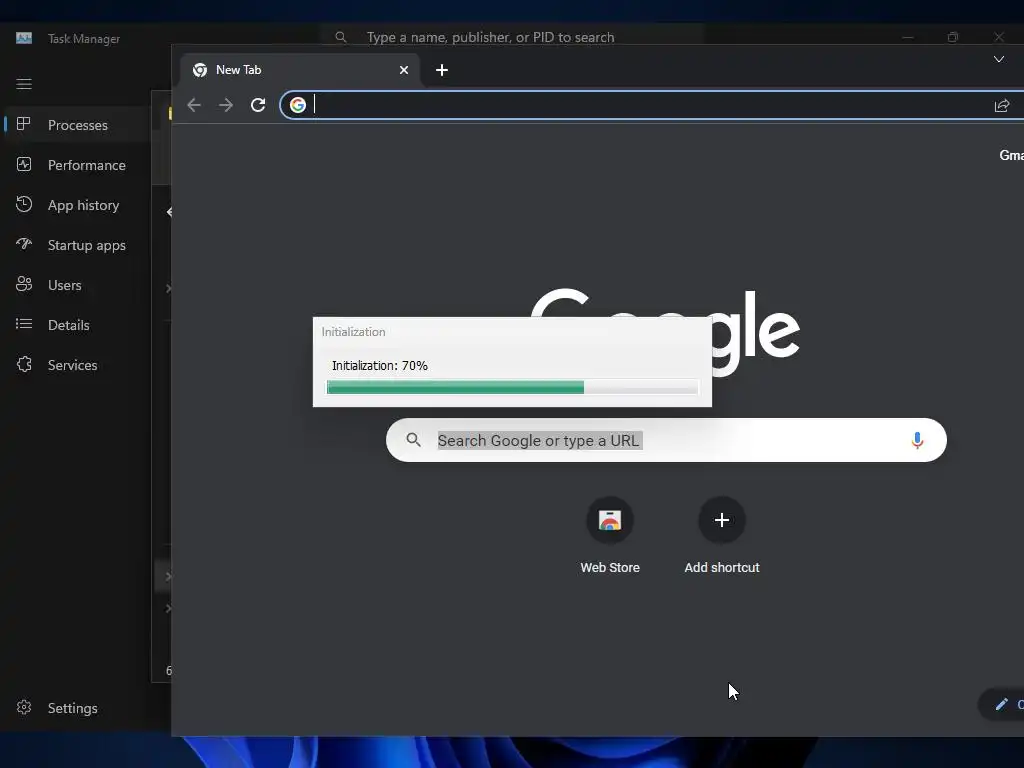
Task: Open App history in Task Manager
Action: point(77,205)
